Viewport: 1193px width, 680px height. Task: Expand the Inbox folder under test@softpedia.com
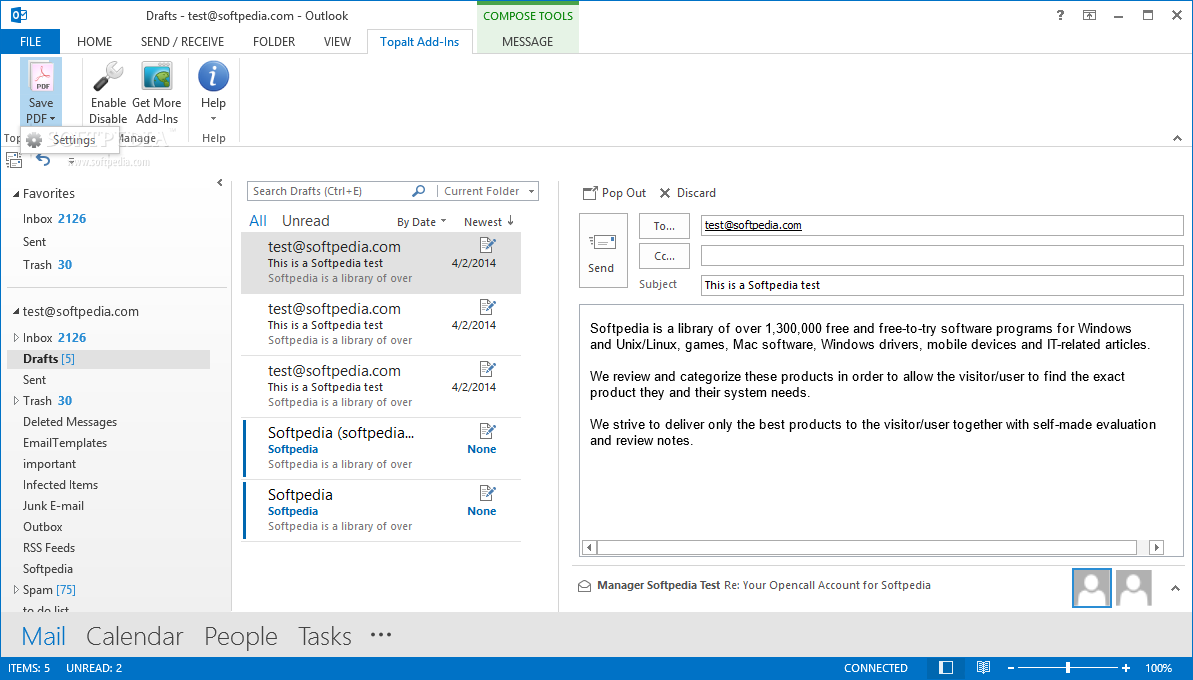[16, 337]
